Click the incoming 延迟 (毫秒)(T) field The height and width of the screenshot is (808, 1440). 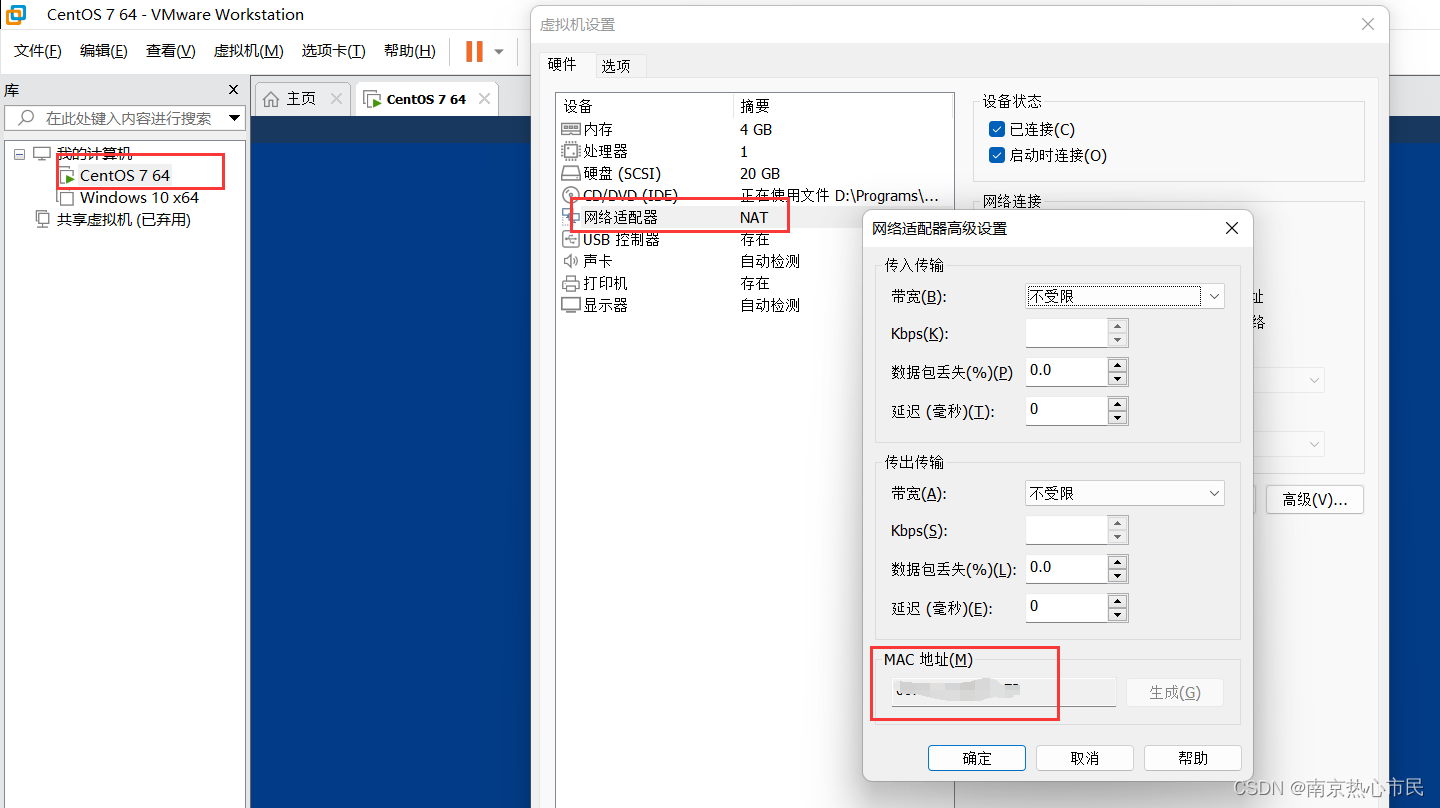click(x=1067, y=410)
